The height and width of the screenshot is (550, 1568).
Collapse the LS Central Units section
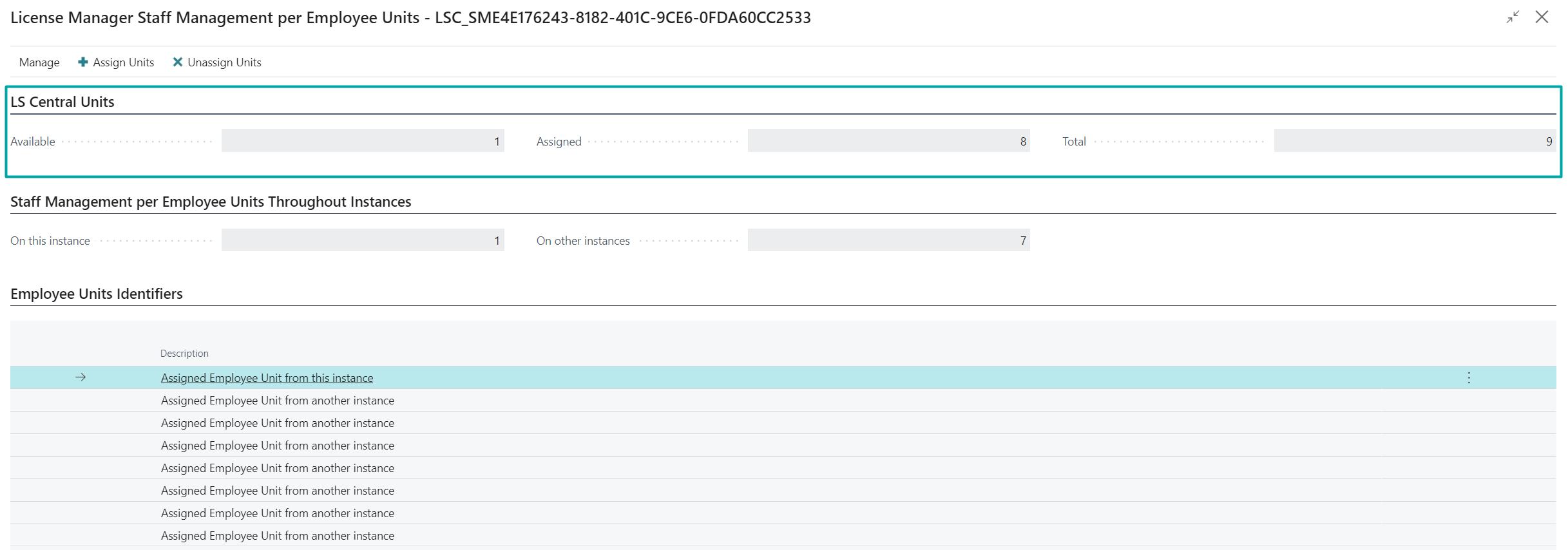(x=62, y=102)
